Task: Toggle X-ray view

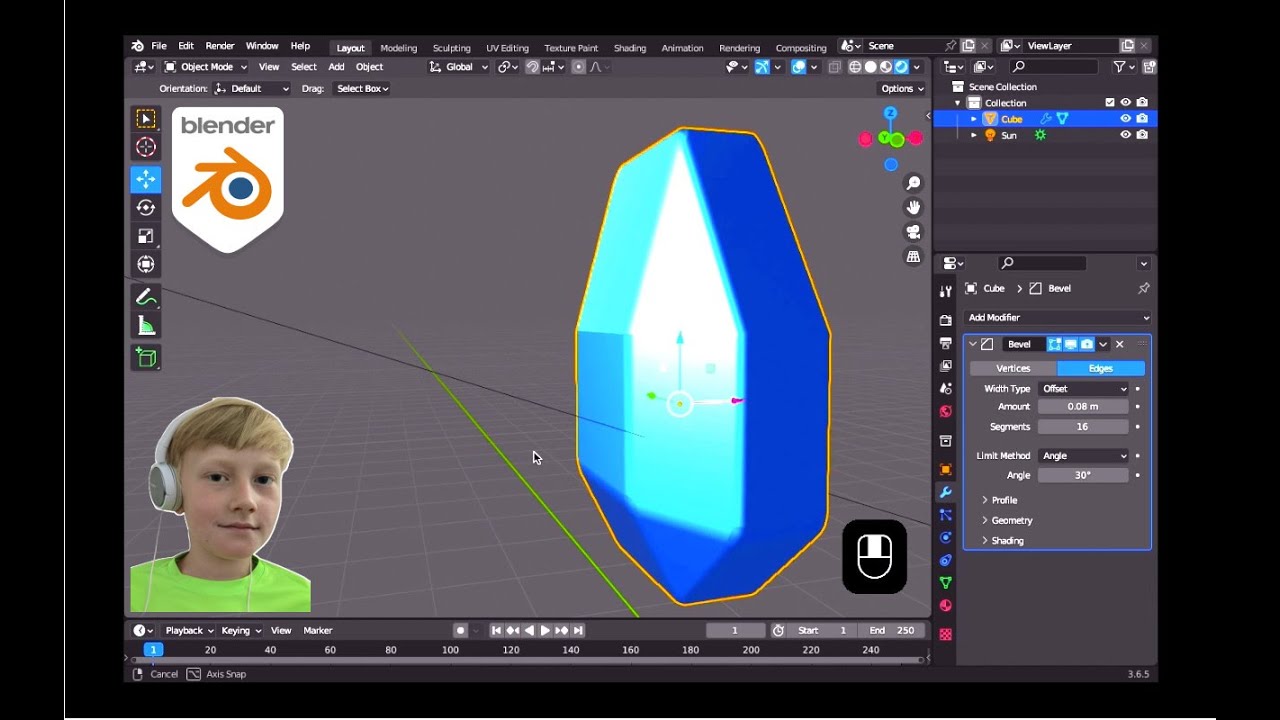Action: click(x=834, y=67)
